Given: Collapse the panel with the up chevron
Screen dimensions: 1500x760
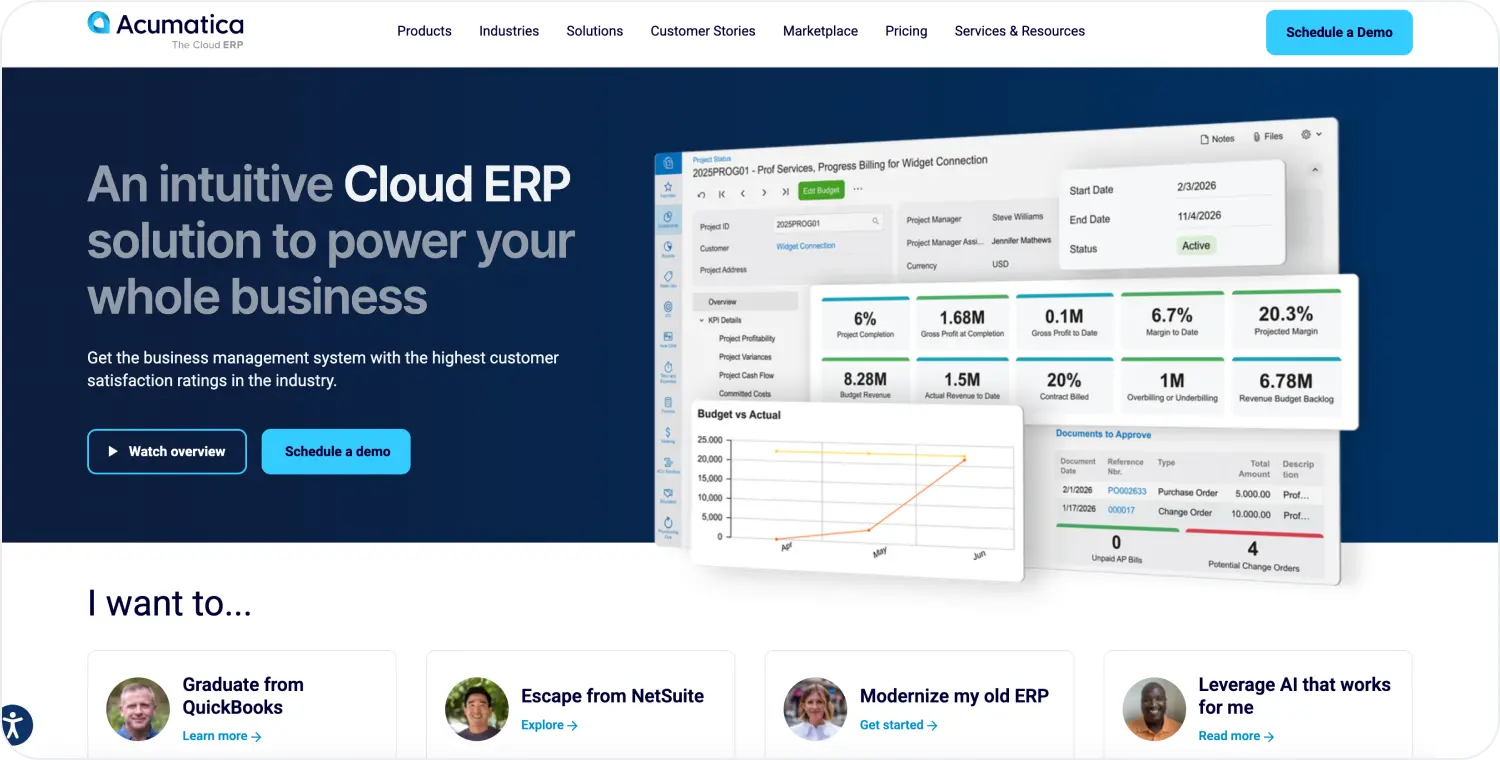Looking at the screenshot, I should pos(1315,169).
